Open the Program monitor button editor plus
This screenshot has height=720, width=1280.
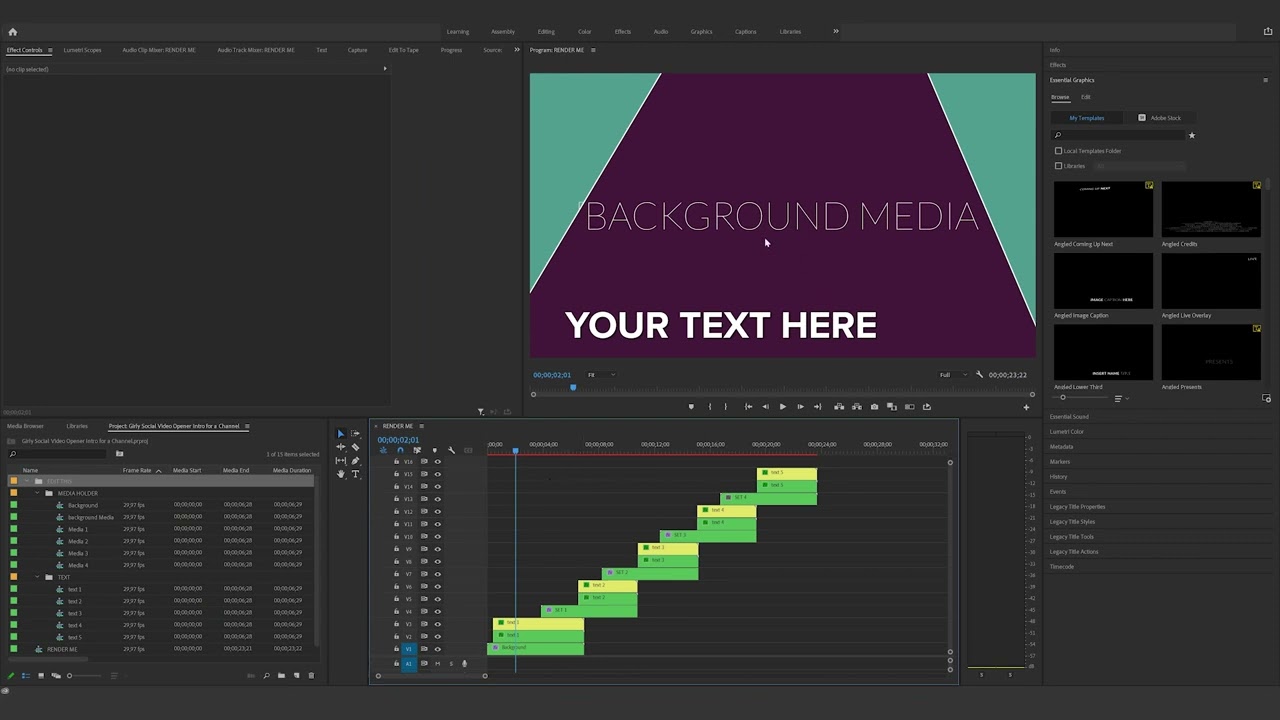coord(1026,407)
